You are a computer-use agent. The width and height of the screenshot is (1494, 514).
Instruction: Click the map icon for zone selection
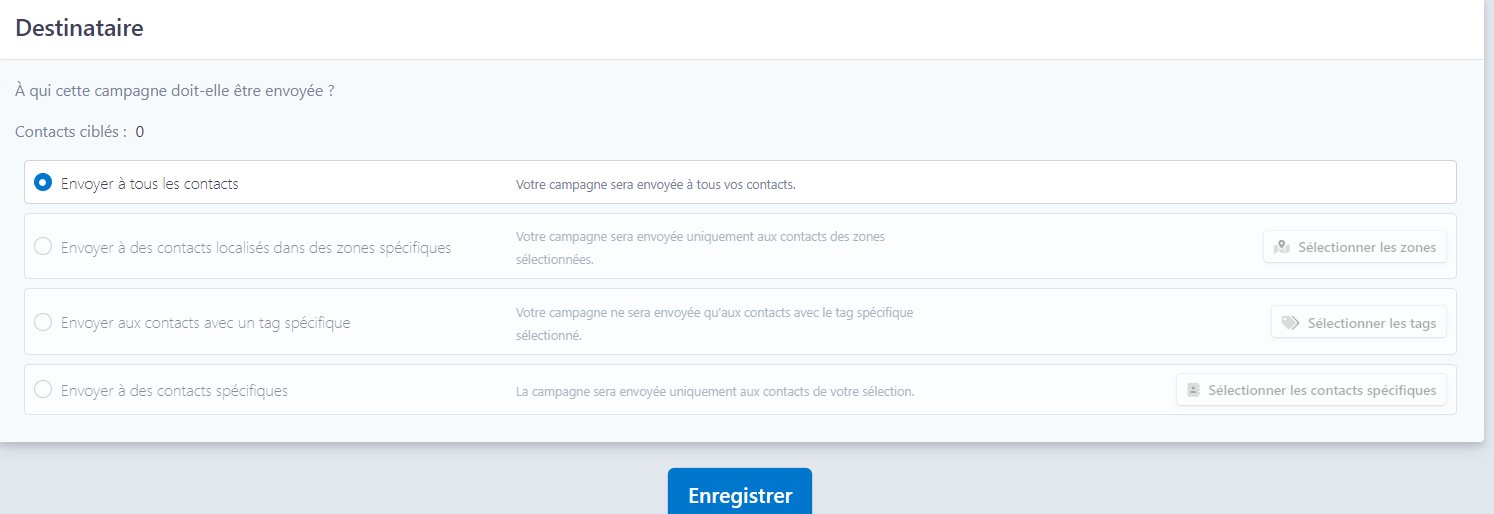pos(1282,247)
